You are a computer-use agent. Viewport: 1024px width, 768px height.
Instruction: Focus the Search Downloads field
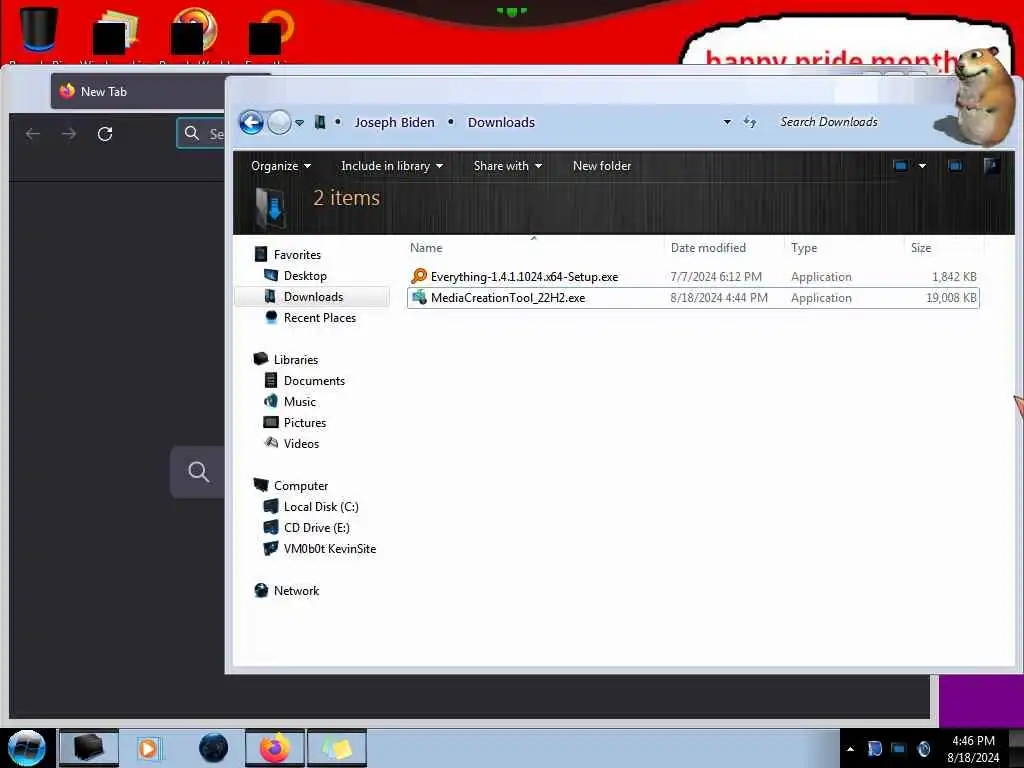829,122
